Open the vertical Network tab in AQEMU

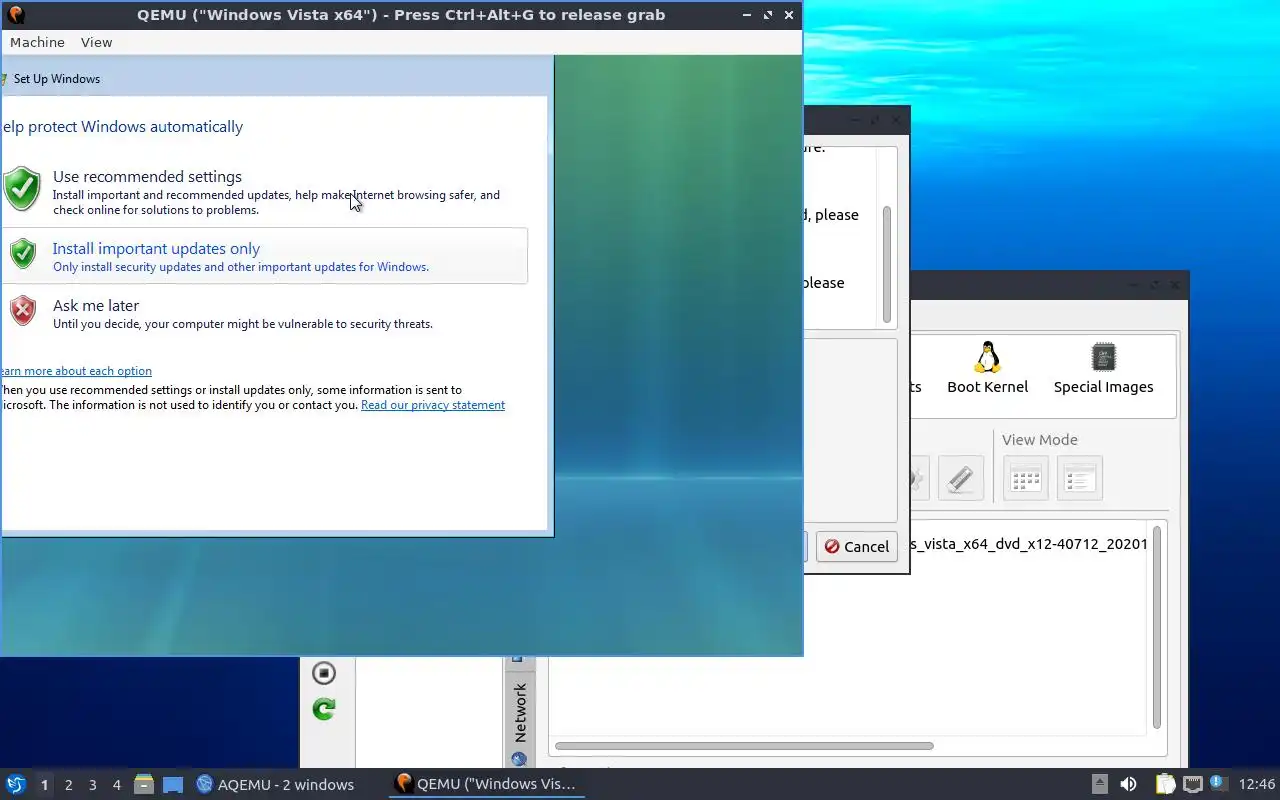tap(519, 710)
